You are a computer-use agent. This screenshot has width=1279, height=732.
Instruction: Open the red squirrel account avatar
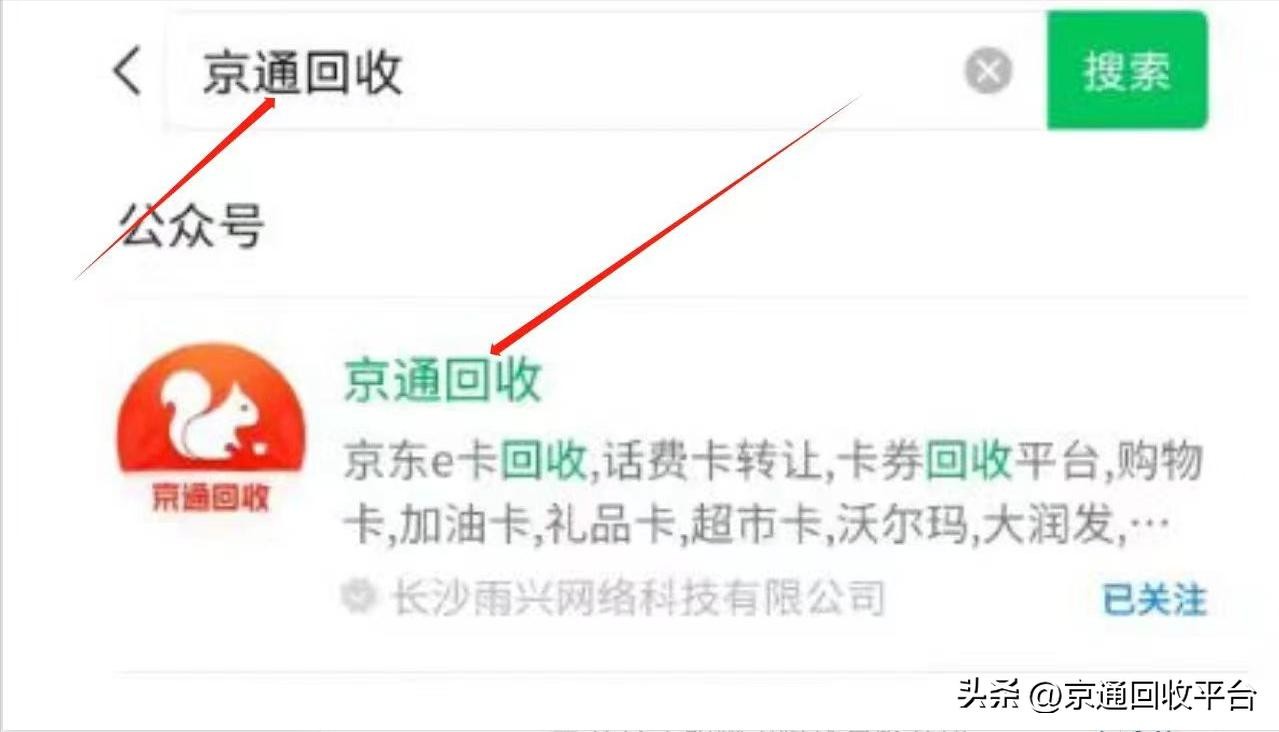tap(212, 430)
